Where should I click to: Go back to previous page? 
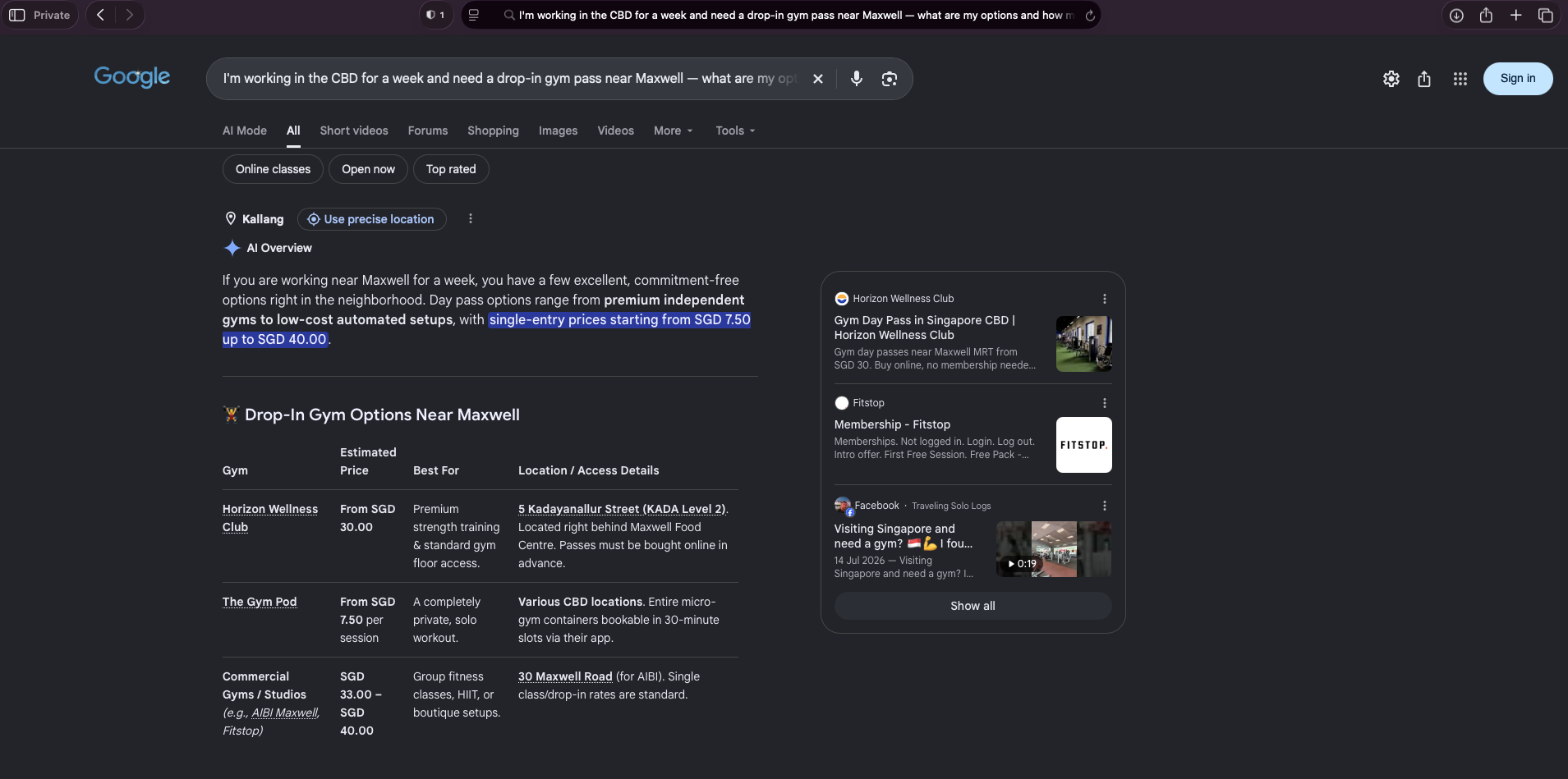pyautogui.click(x=101, y=15)
